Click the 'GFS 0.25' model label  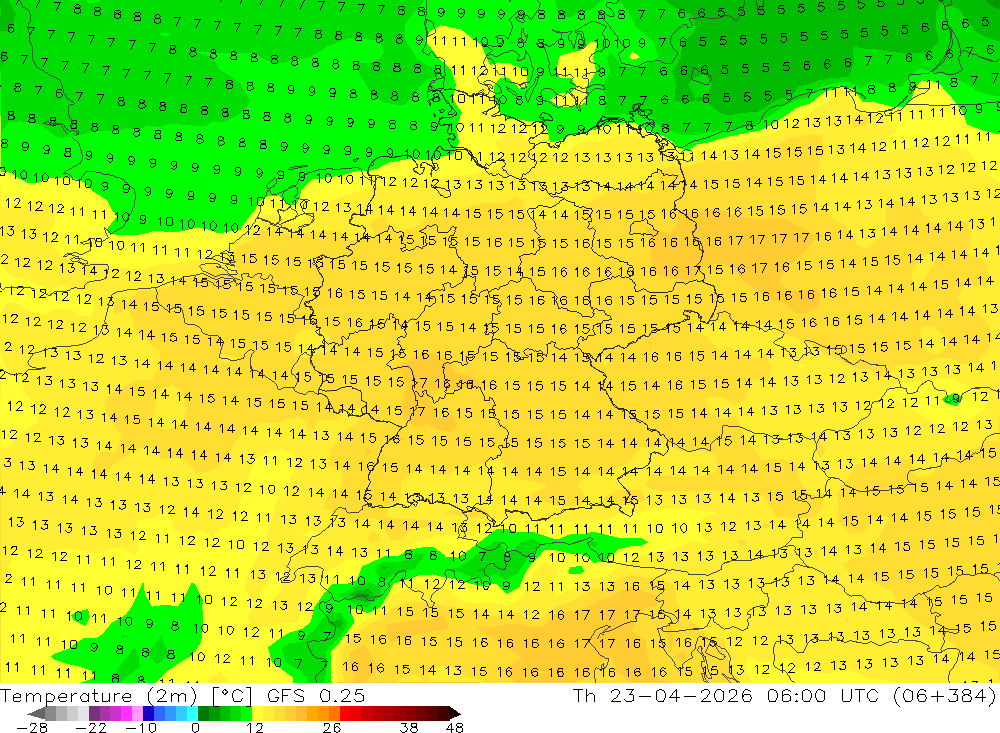(316, 695)
